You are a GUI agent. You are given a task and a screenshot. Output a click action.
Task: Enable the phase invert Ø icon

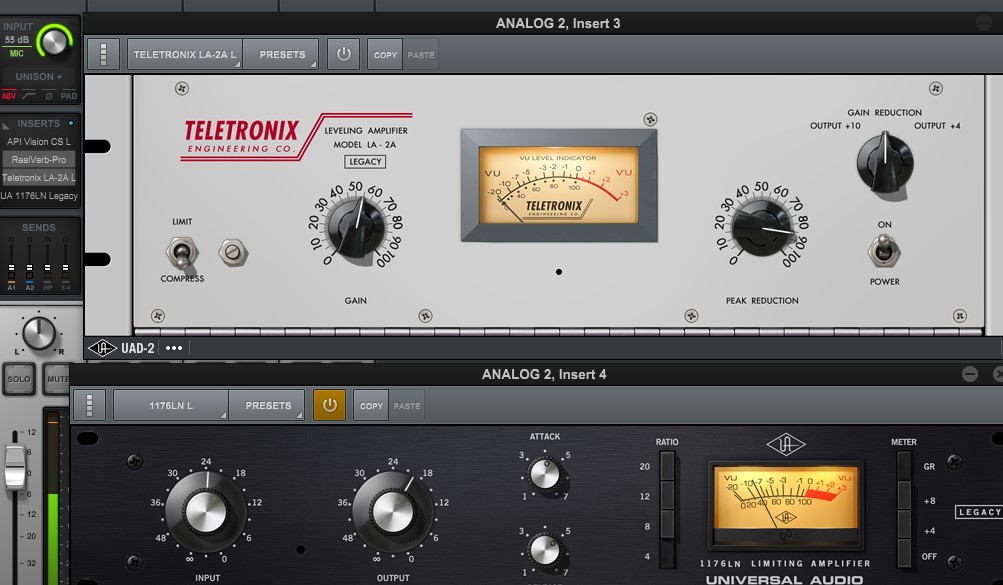click(48, 96)
